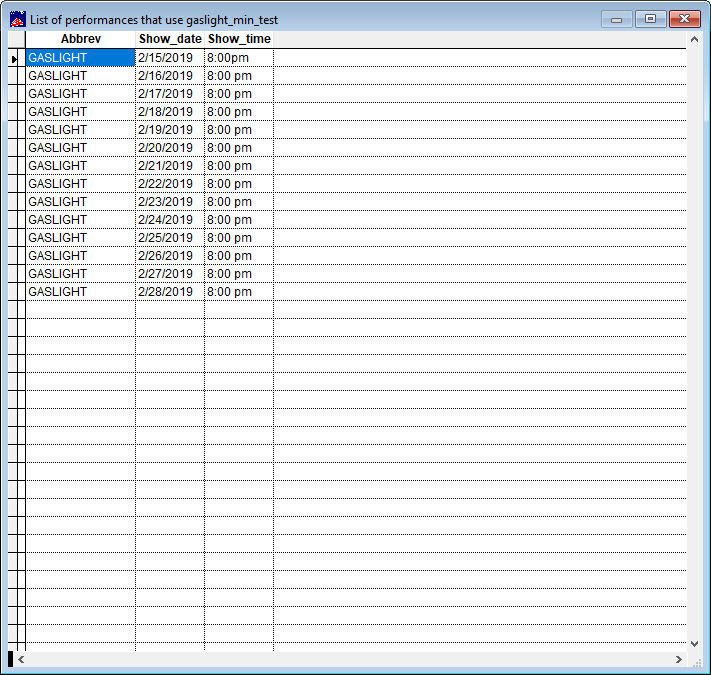Screen dimensions: 711x675
Task: Click the Abbrev column header
Action: [x=81, y=39]
